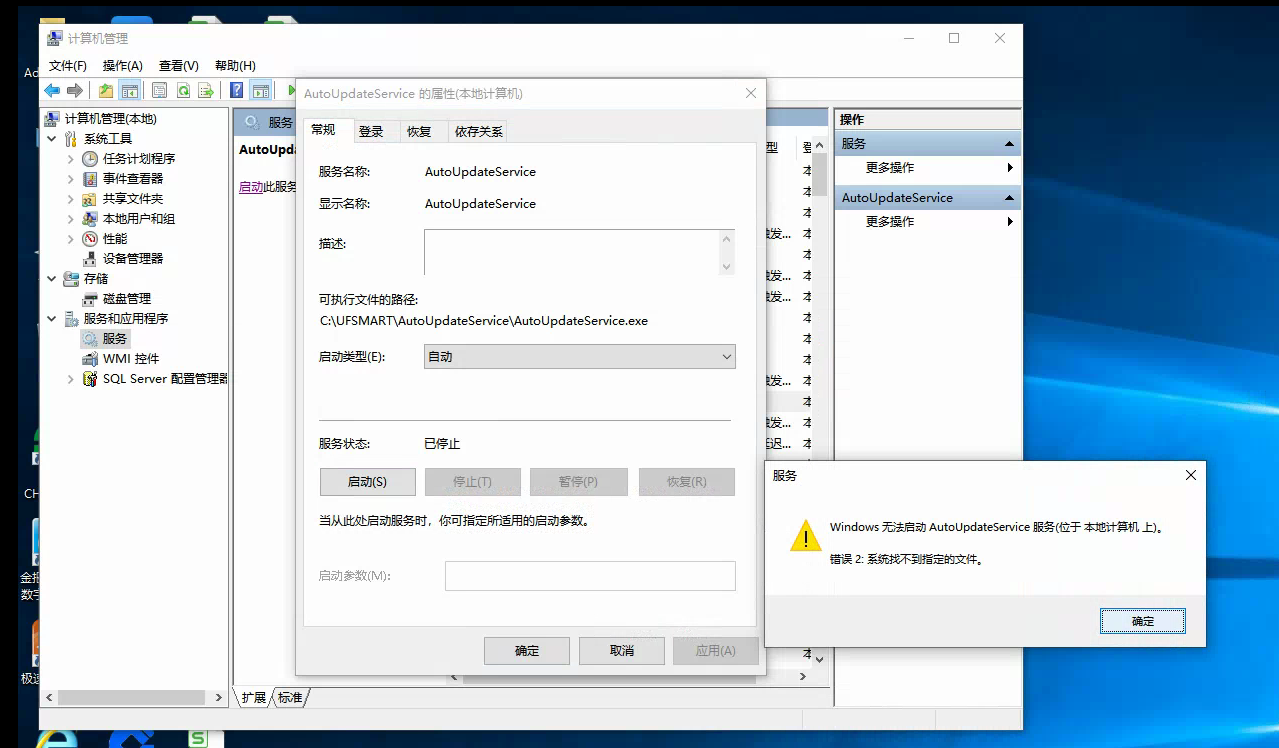Open the 帮助(H) menu
This screenshot has width=1279, height=748.
click(x=235, y=65)
